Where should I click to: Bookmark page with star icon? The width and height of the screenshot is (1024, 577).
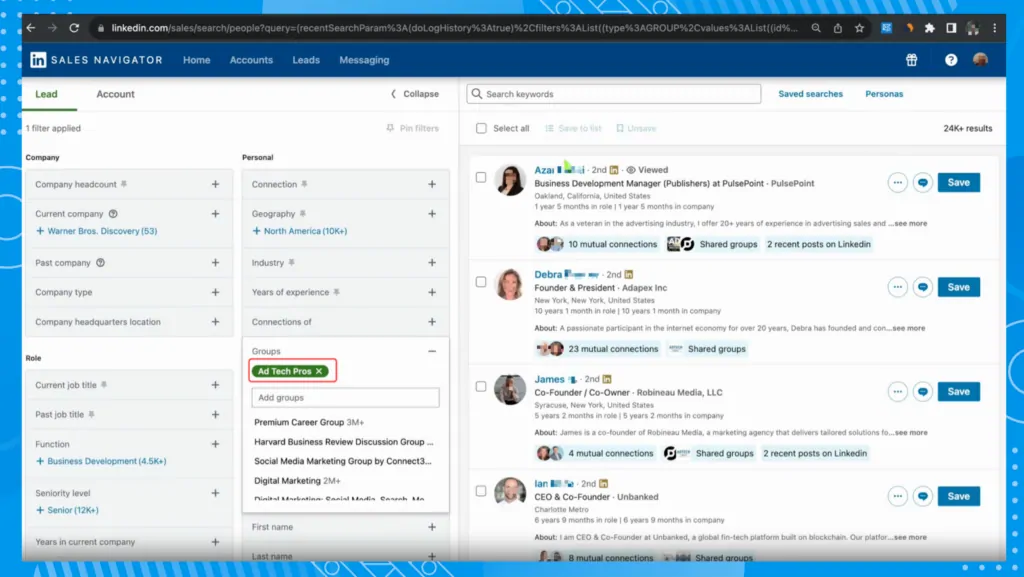tap(859, 28)
